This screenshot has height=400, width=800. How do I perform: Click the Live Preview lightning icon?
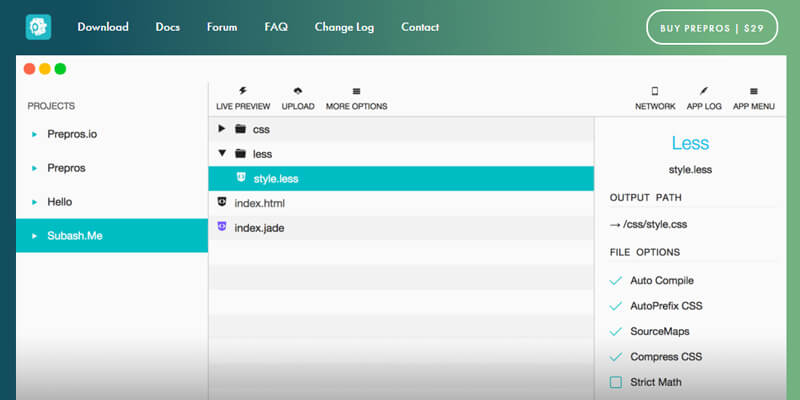point(243,91)
